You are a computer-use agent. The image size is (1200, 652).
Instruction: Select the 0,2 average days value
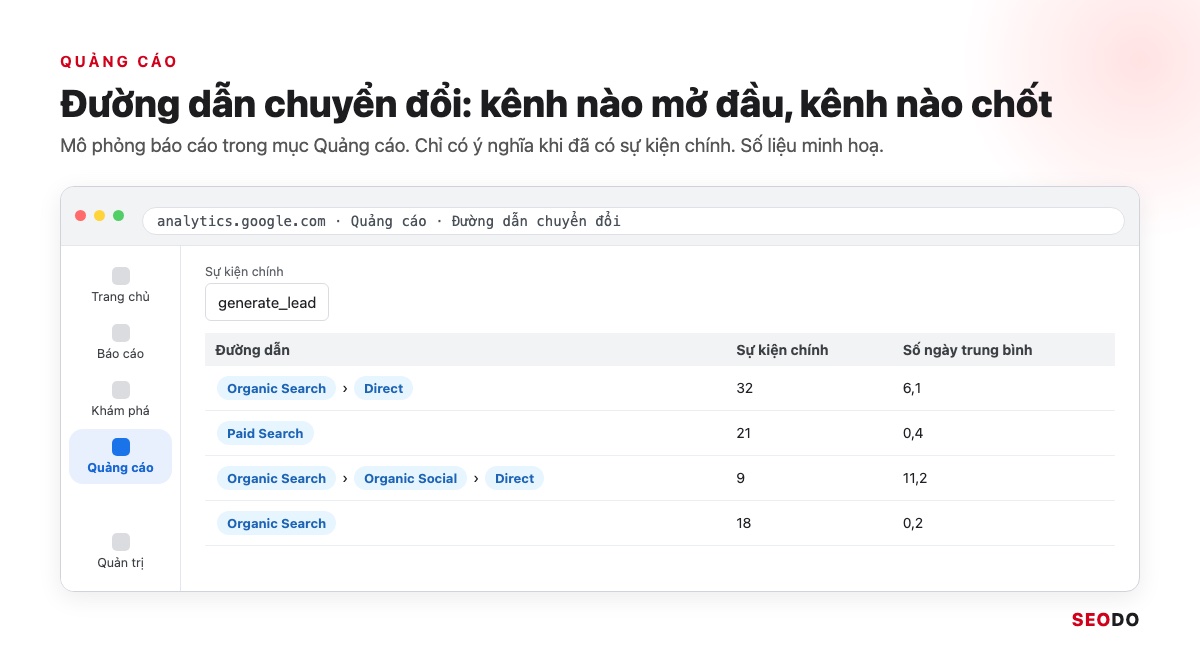pyautogui.click(x=912, y=523)
